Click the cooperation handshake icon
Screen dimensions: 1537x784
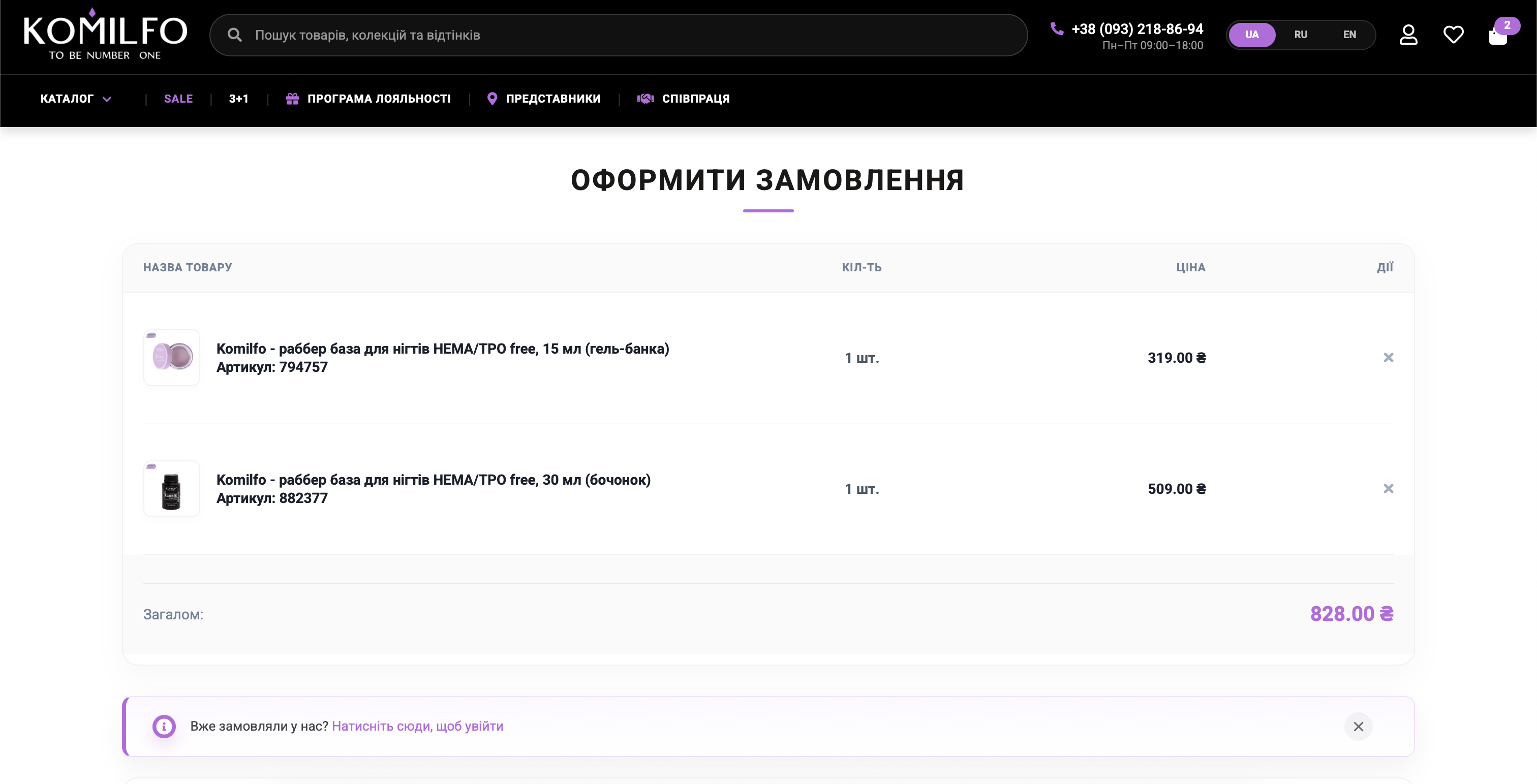coord(645,99)
